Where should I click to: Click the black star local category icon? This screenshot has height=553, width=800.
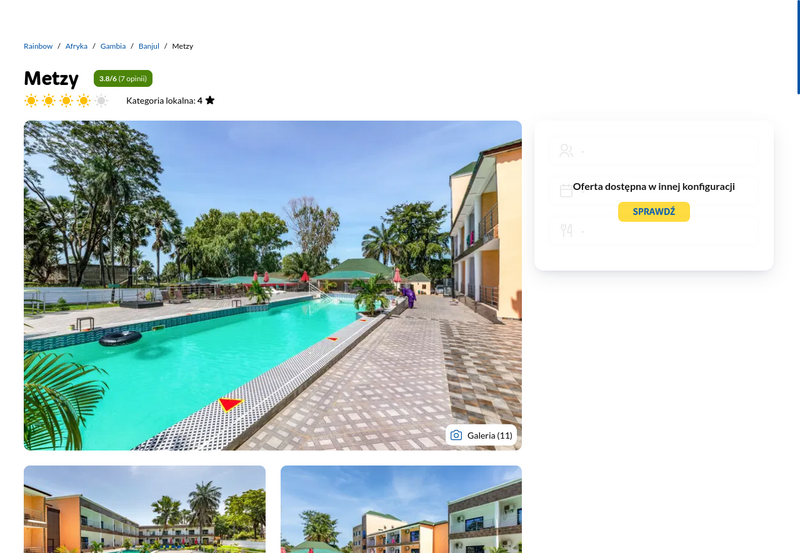coord(210,100)
